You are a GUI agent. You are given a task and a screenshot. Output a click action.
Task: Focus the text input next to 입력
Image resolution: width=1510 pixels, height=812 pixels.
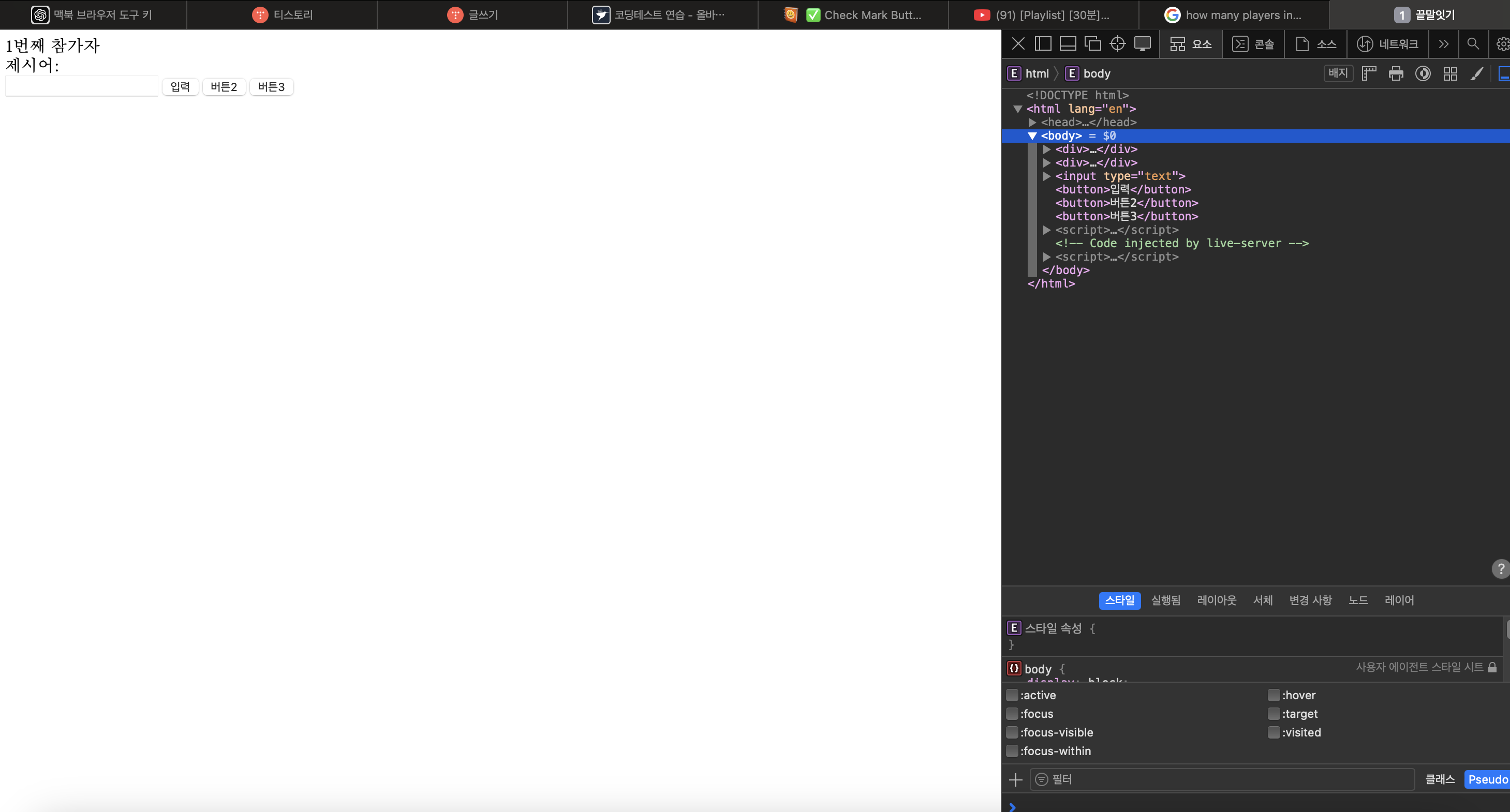click(x=81, y=87)
